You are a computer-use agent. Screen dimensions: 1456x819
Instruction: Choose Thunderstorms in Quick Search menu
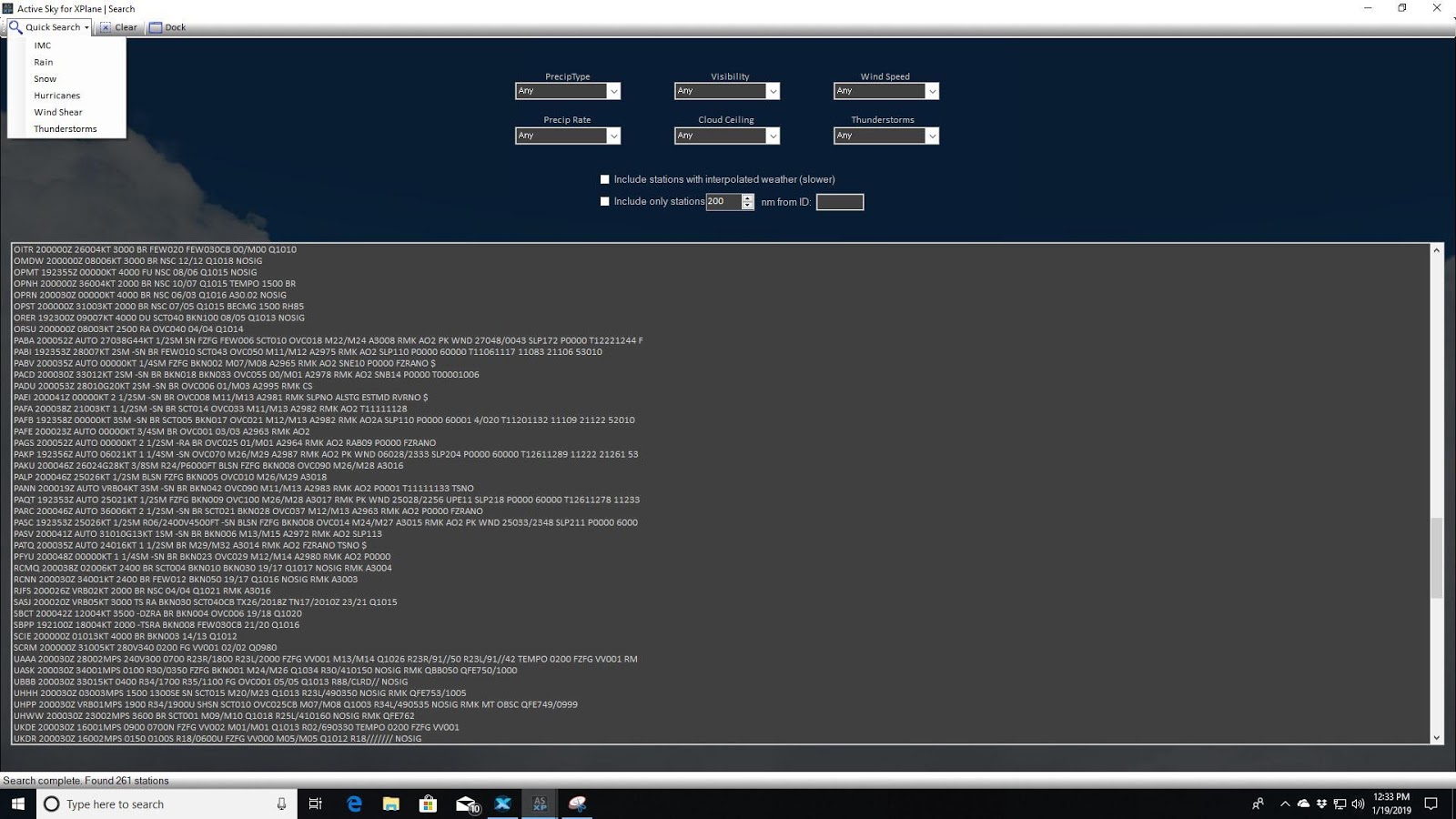(x=66, y=129)
